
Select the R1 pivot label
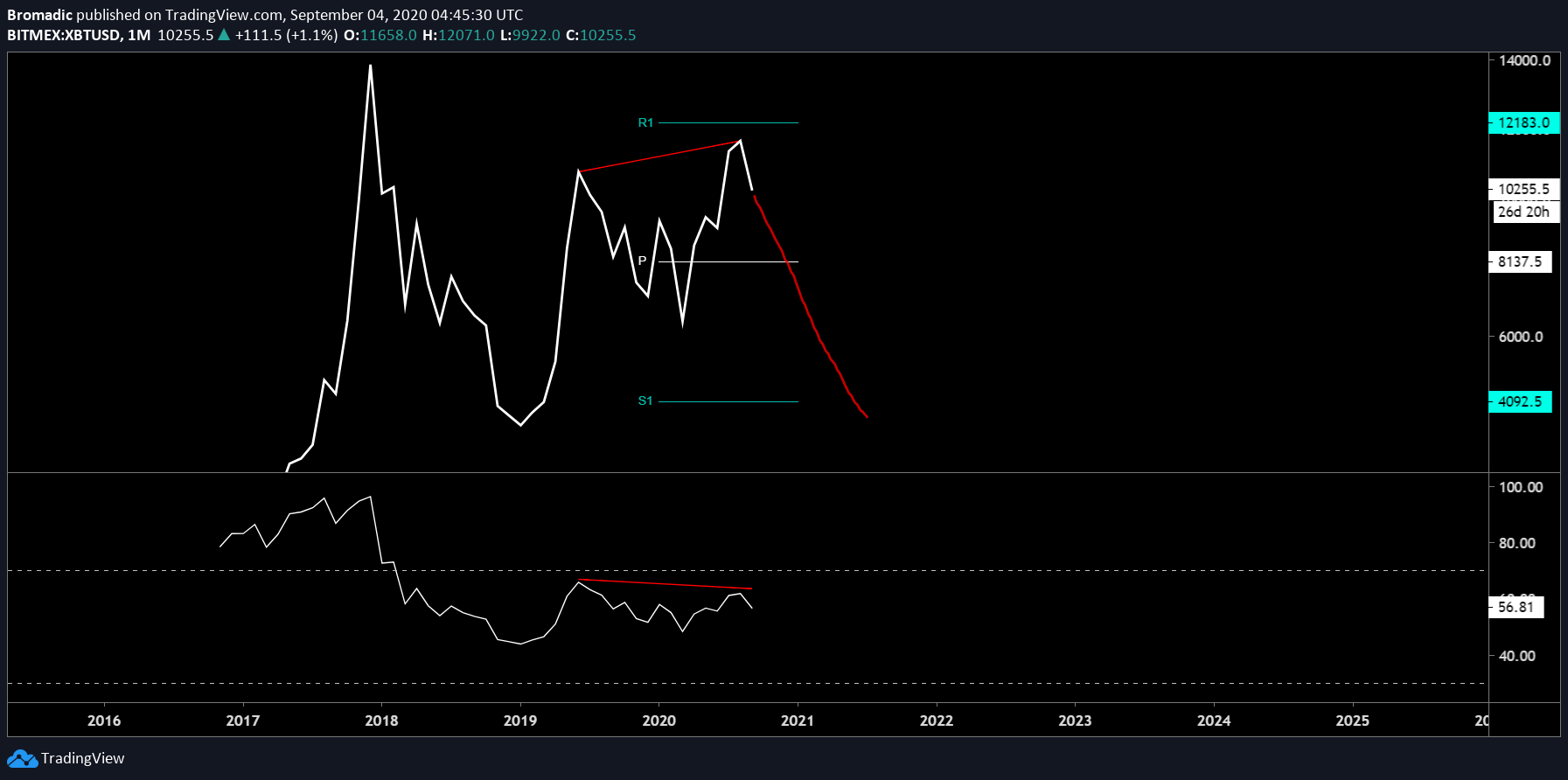pyautogui.click(x=645, y=122)
